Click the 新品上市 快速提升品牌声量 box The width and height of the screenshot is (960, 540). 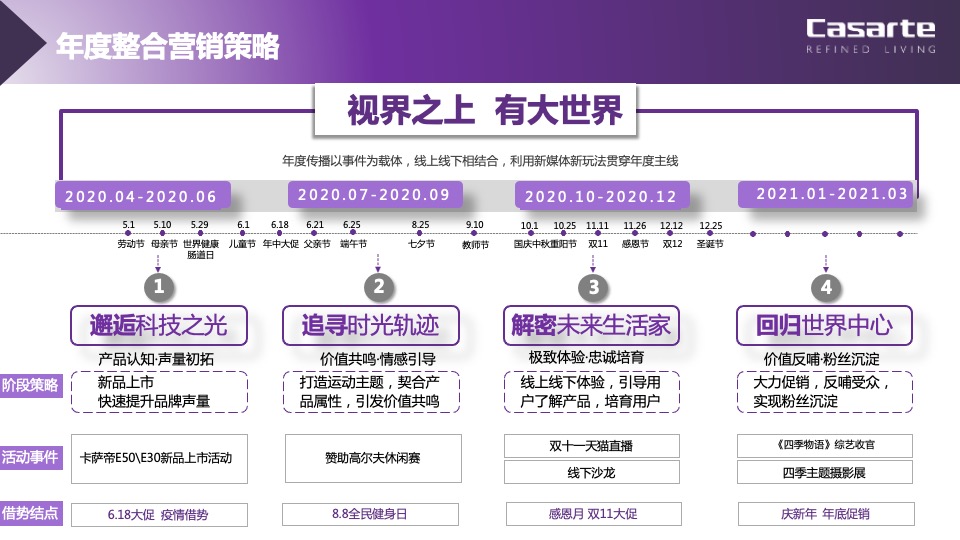point(159,392)
